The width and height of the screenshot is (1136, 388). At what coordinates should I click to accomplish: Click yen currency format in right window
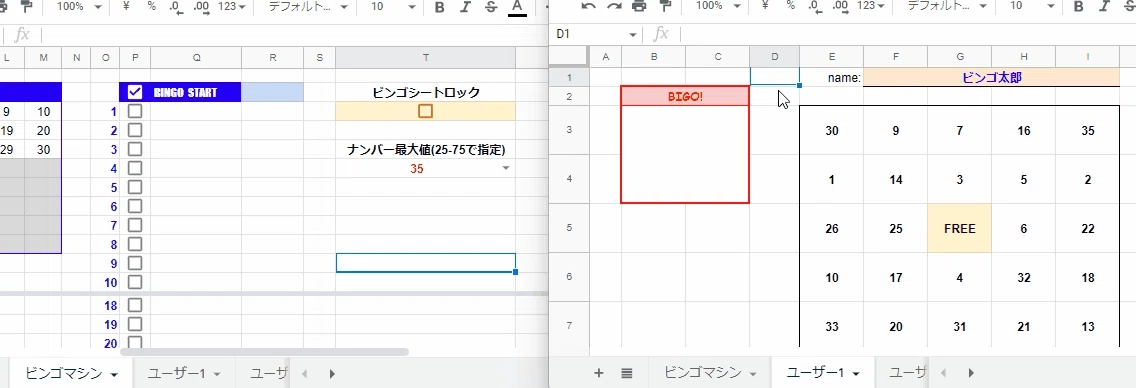tap(765, 7)
